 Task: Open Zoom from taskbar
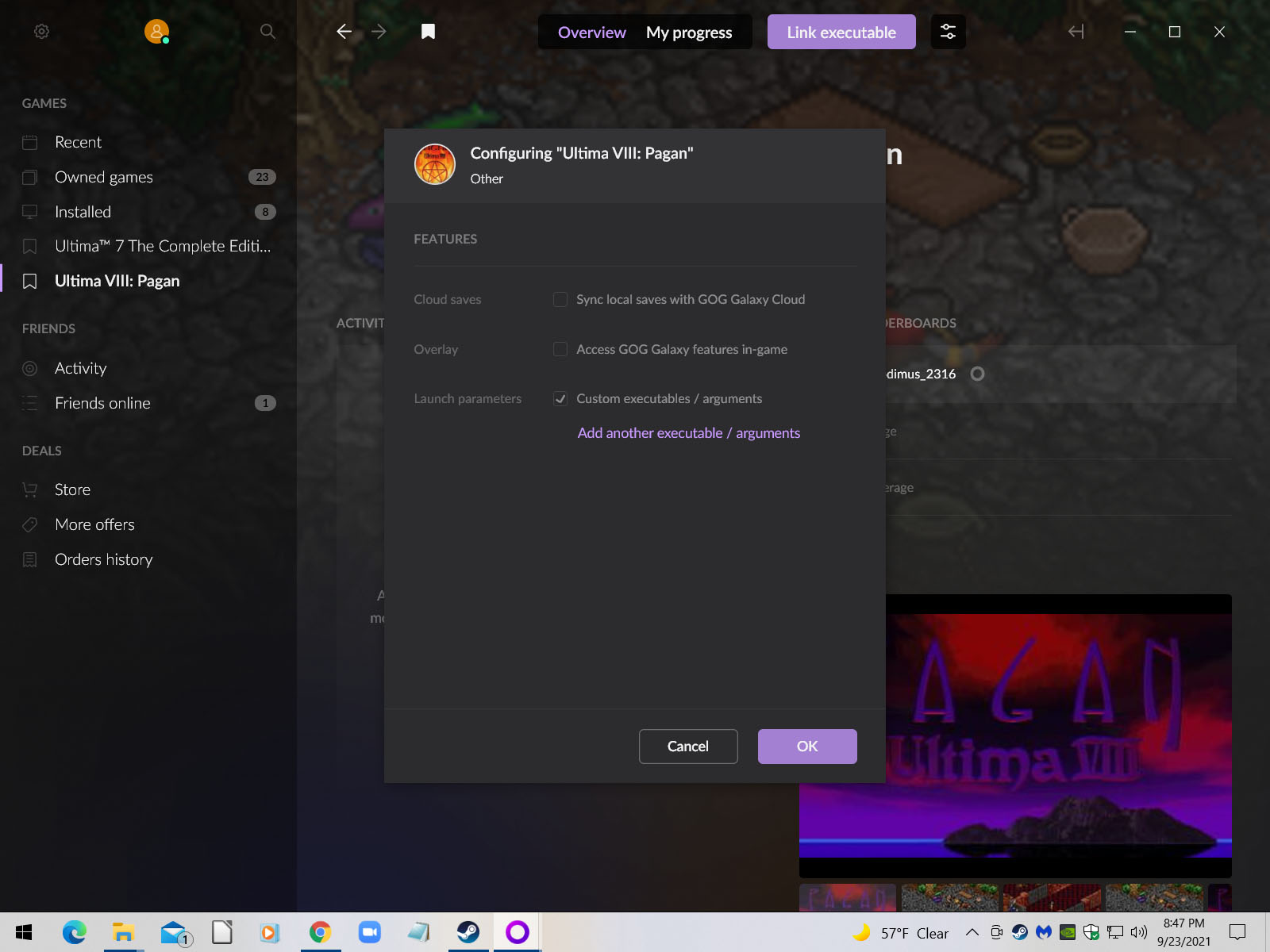[x=369, y=932]
